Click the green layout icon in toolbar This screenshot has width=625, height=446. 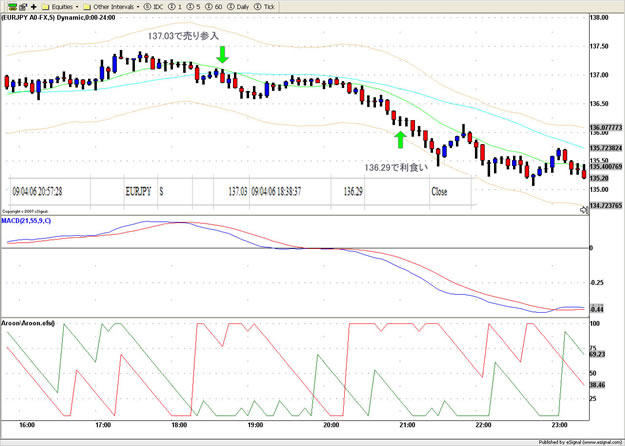[12, 7]
